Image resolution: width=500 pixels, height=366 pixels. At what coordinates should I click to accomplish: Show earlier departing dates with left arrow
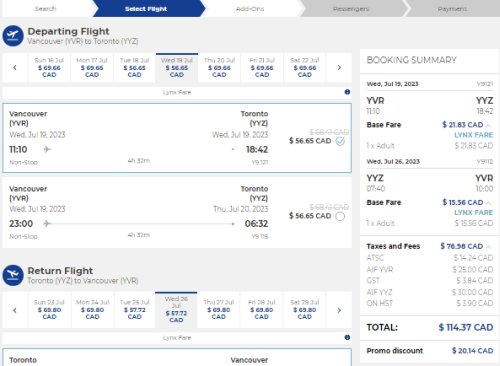pyautogui.click(x=15, y=68)
